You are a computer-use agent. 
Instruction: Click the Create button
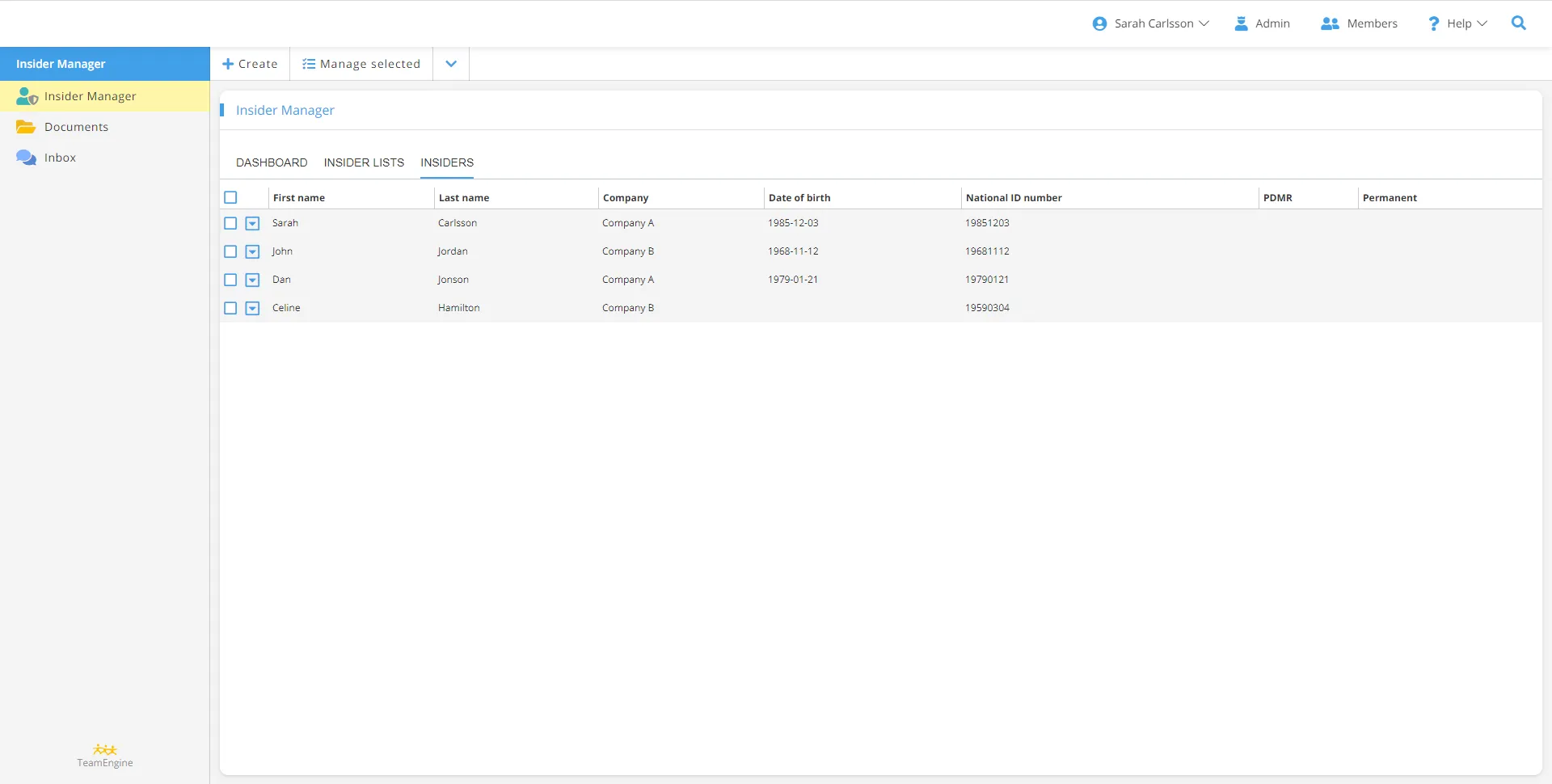pos(250,64)
